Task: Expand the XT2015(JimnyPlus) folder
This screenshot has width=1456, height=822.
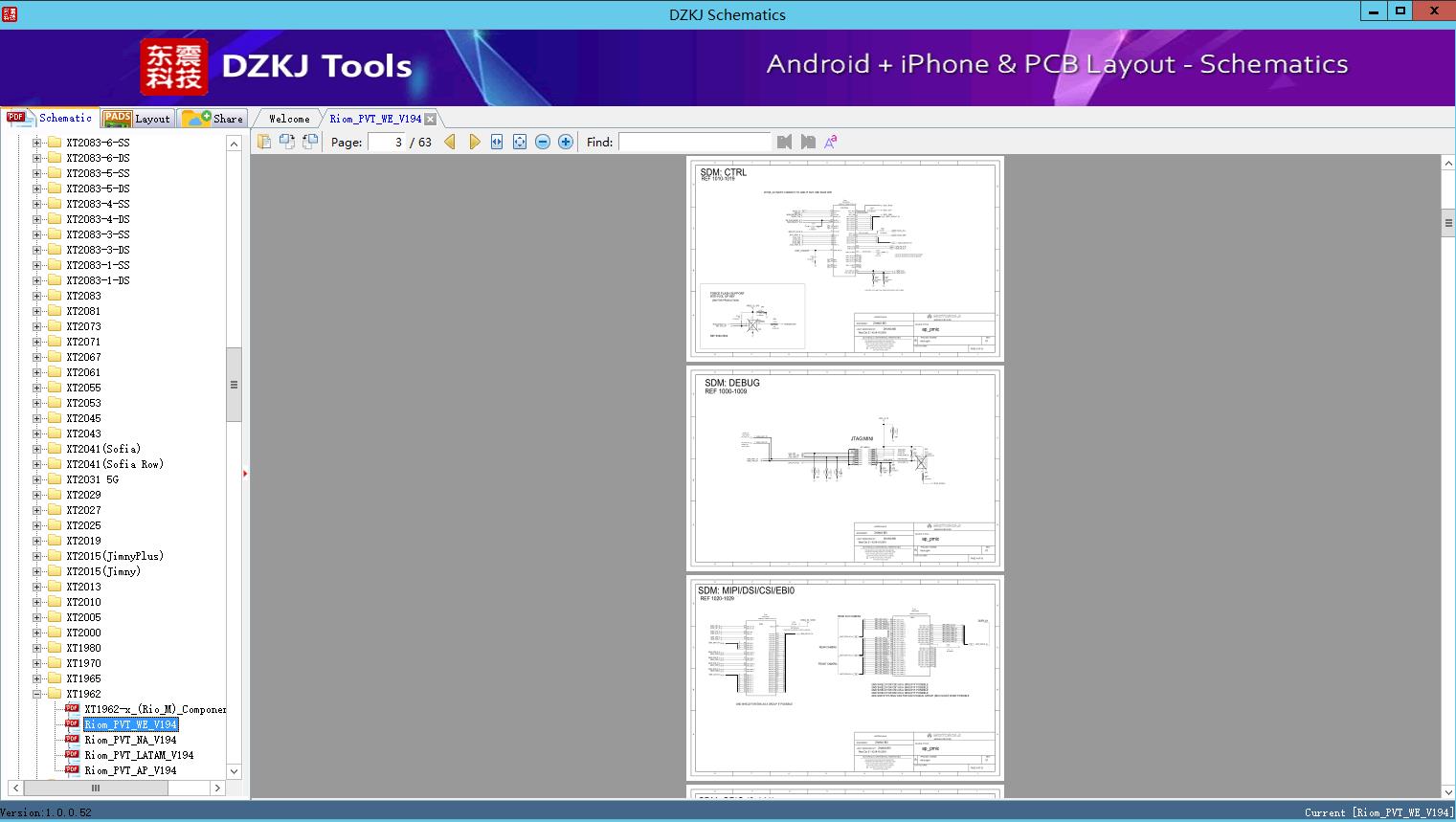Action: 37,556
